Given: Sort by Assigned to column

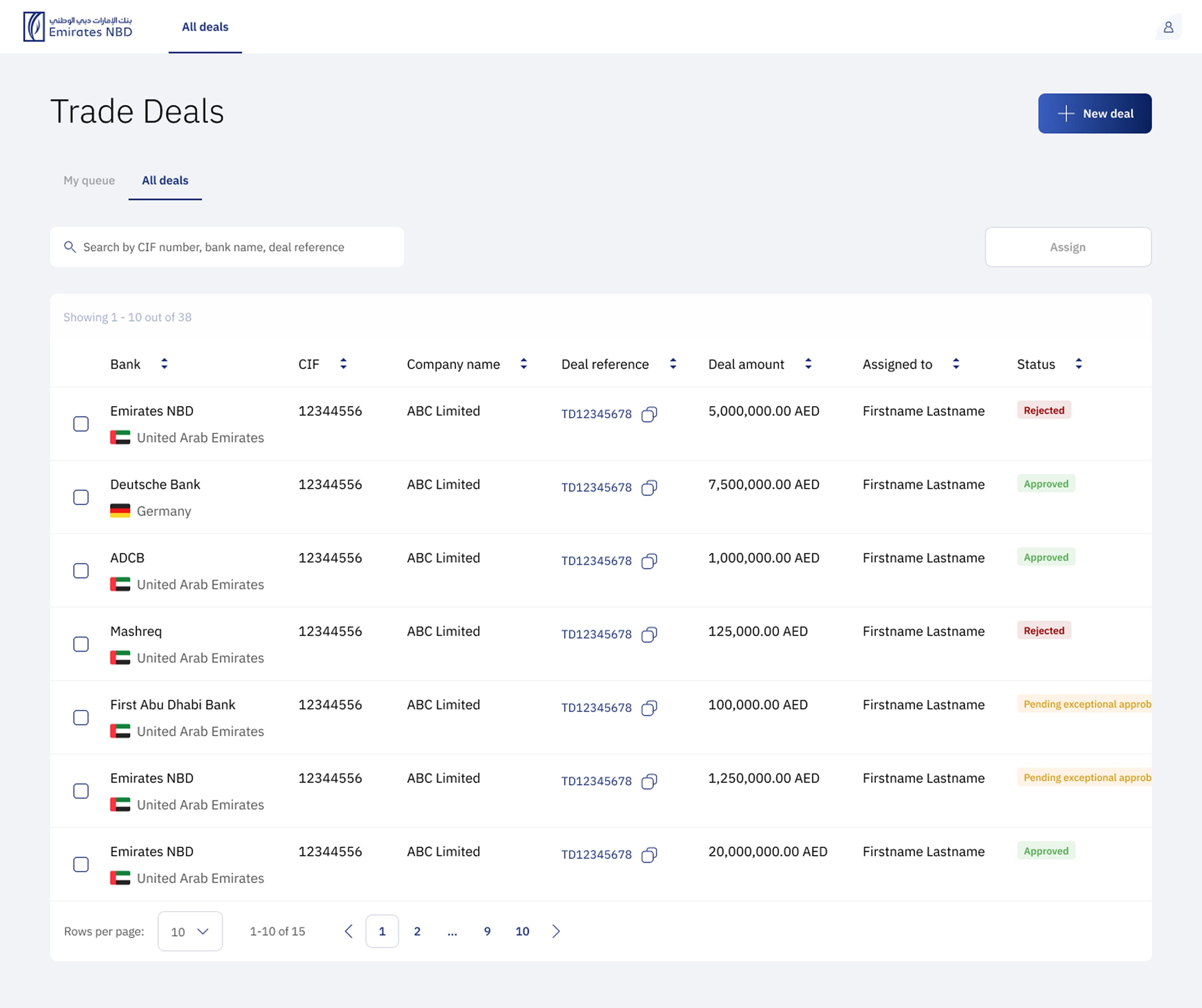Looking at the screenshot, I should (x=956, y=364).
